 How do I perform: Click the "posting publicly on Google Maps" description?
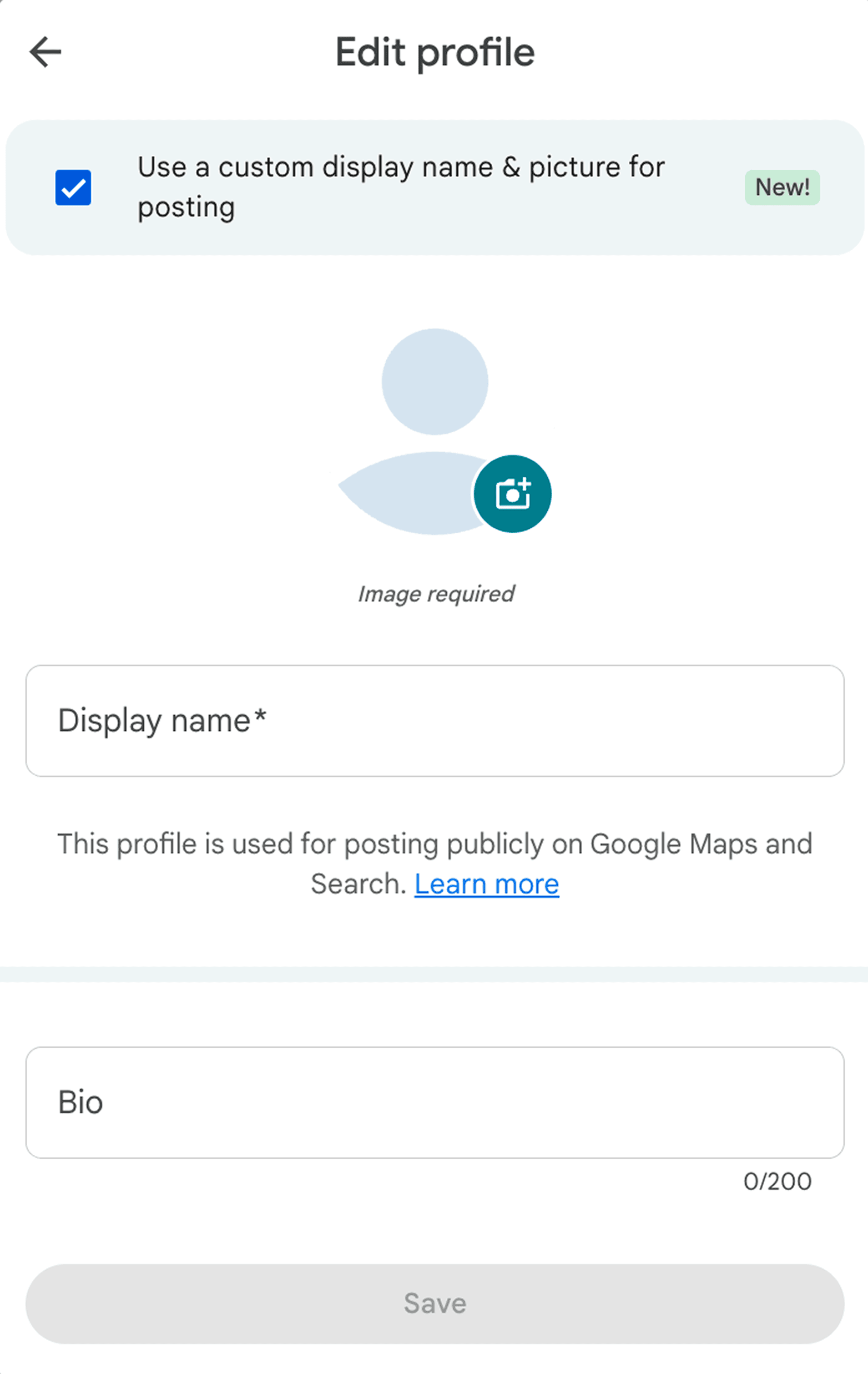[433, 844]
